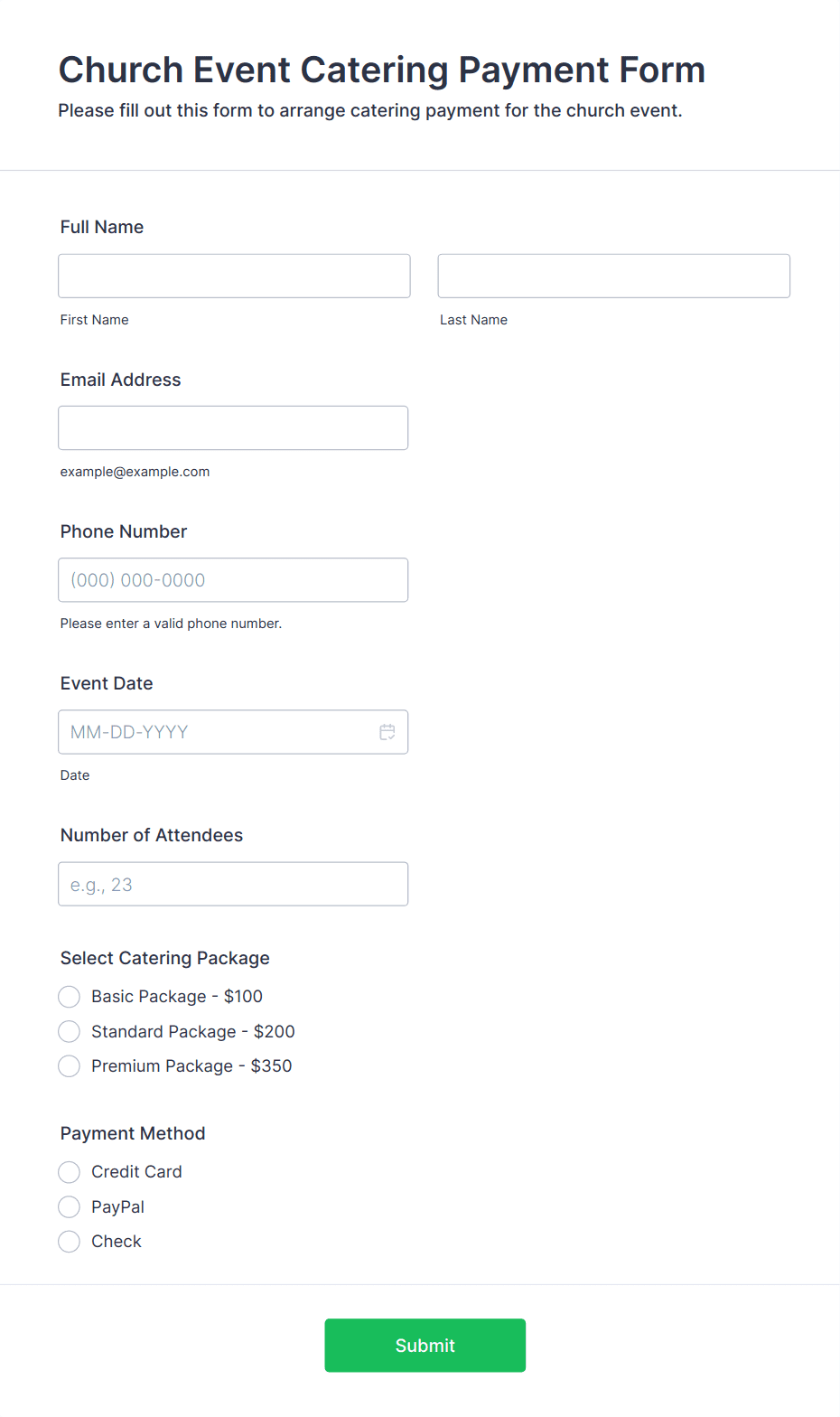Click the Church Event Catering Payment Form heading
The height and width of the screenshot is (1417, 840).
[381, 70]
